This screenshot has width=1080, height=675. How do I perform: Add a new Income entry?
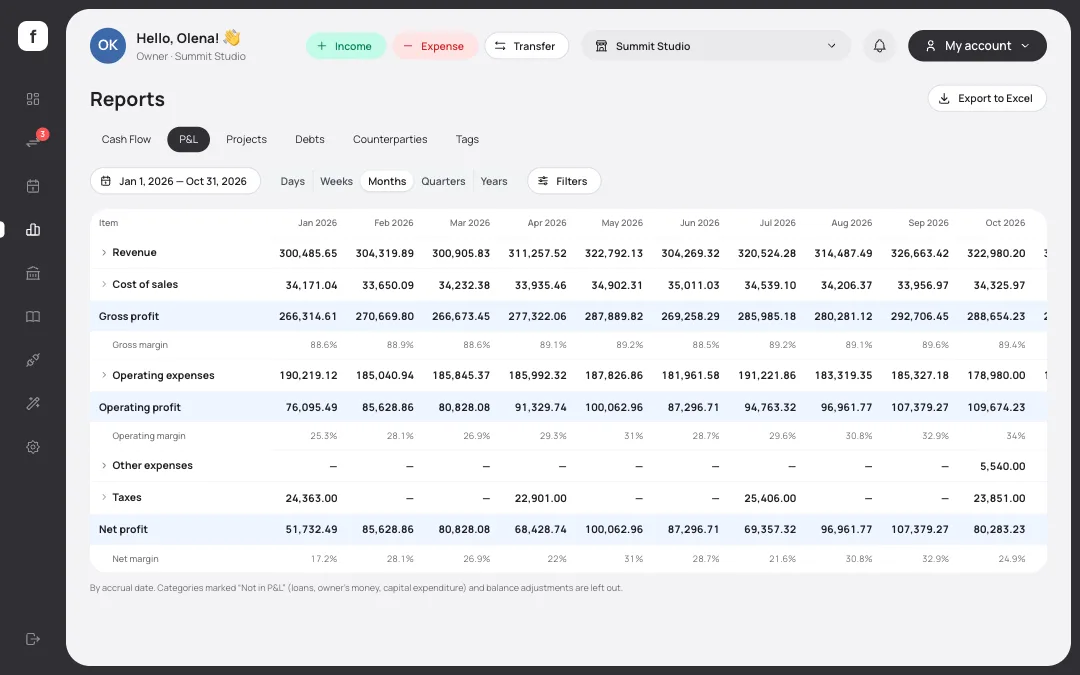[346, 46]
